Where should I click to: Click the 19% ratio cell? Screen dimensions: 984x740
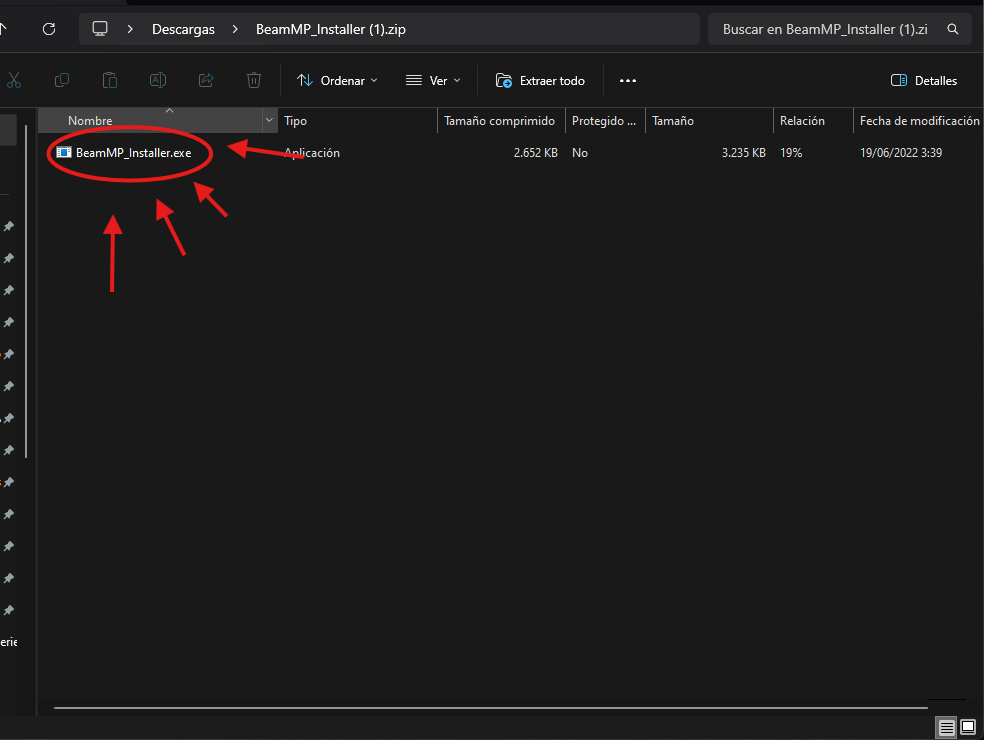click(x=791, y=153)
